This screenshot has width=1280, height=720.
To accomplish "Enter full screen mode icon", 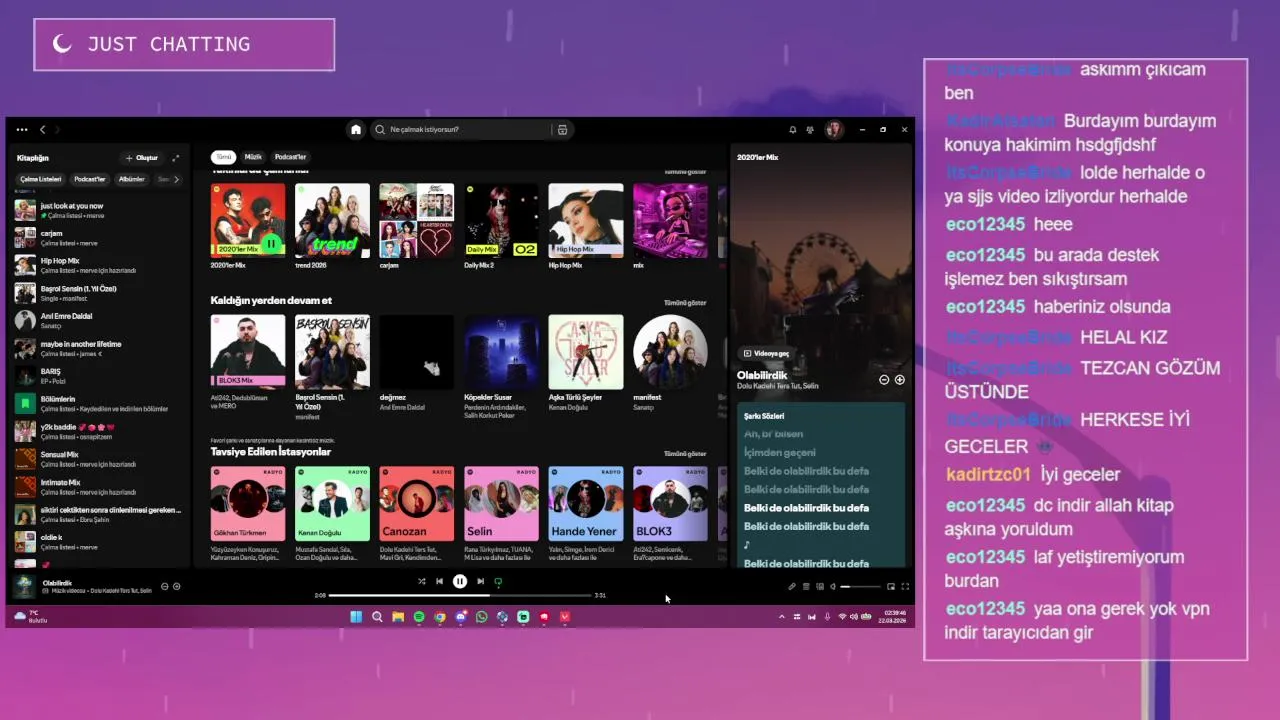I will pos(905,587).
